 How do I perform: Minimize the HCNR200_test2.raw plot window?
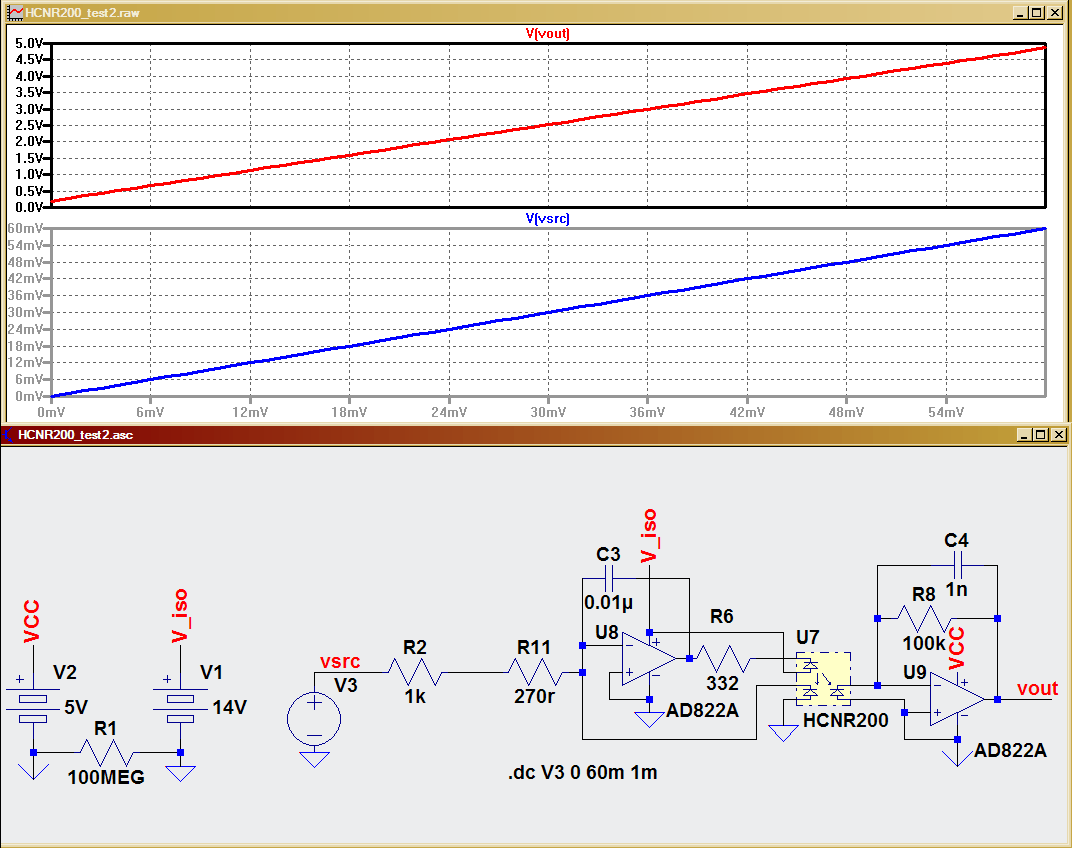[1021, 13]
